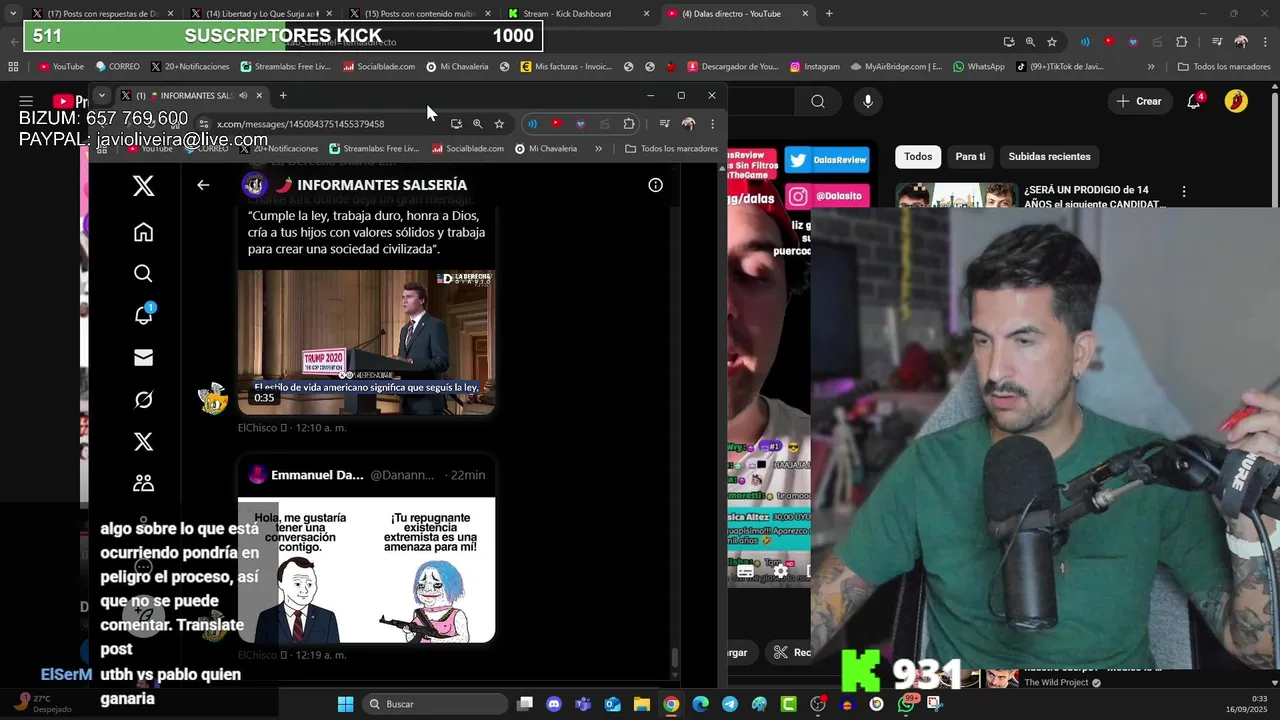Image resolution: width=1280 pixels, height=720 pixels.
Task: Open X messages envelope icon
Action: click(x=143, y=358)
